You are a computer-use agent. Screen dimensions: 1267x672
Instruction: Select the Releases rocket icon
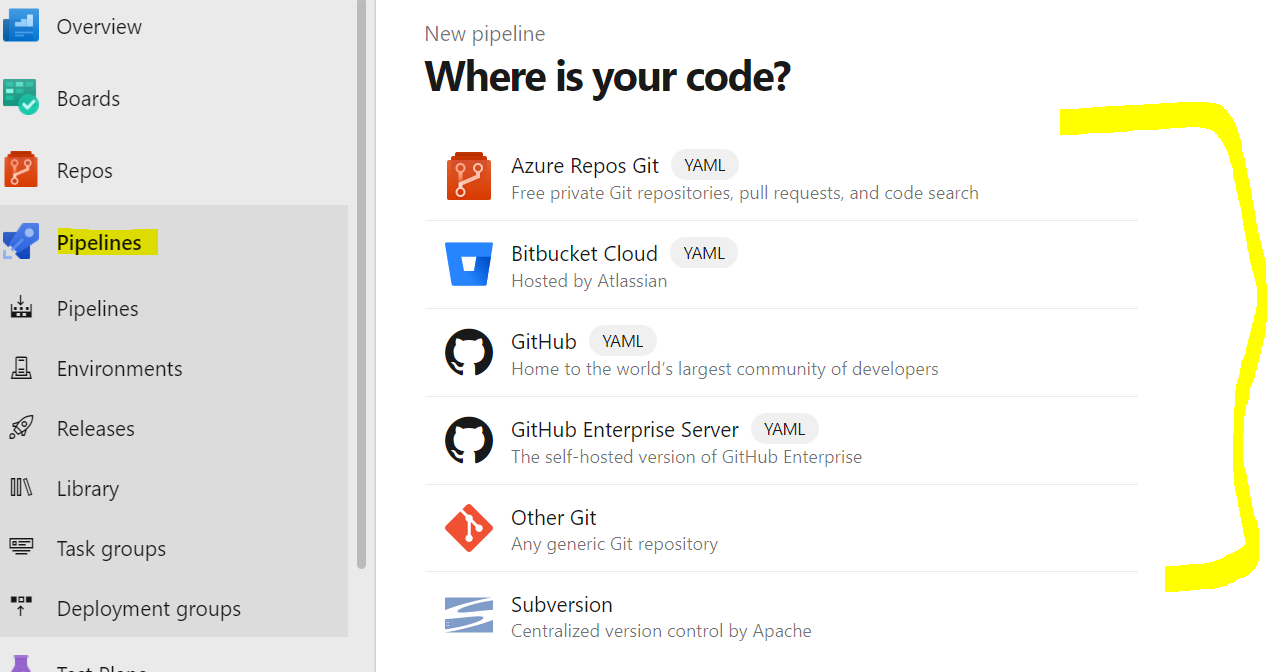pyautogui.click(x=21, y=428)
